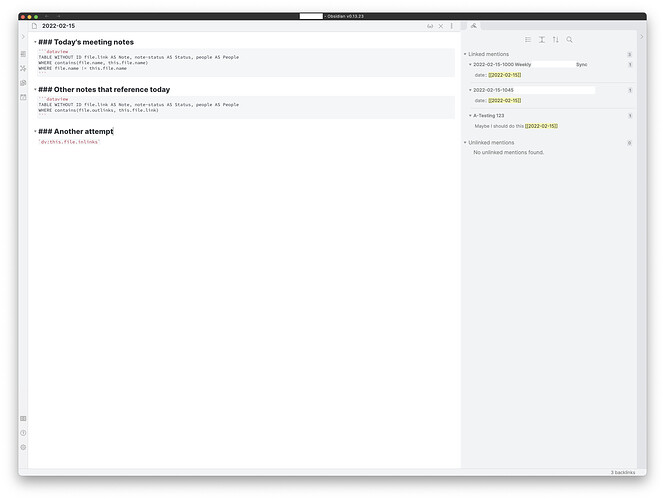The height and width of the screenshot is (500, 665).
Task: Close the 2022-02-15 note pane
Action: 441,26
